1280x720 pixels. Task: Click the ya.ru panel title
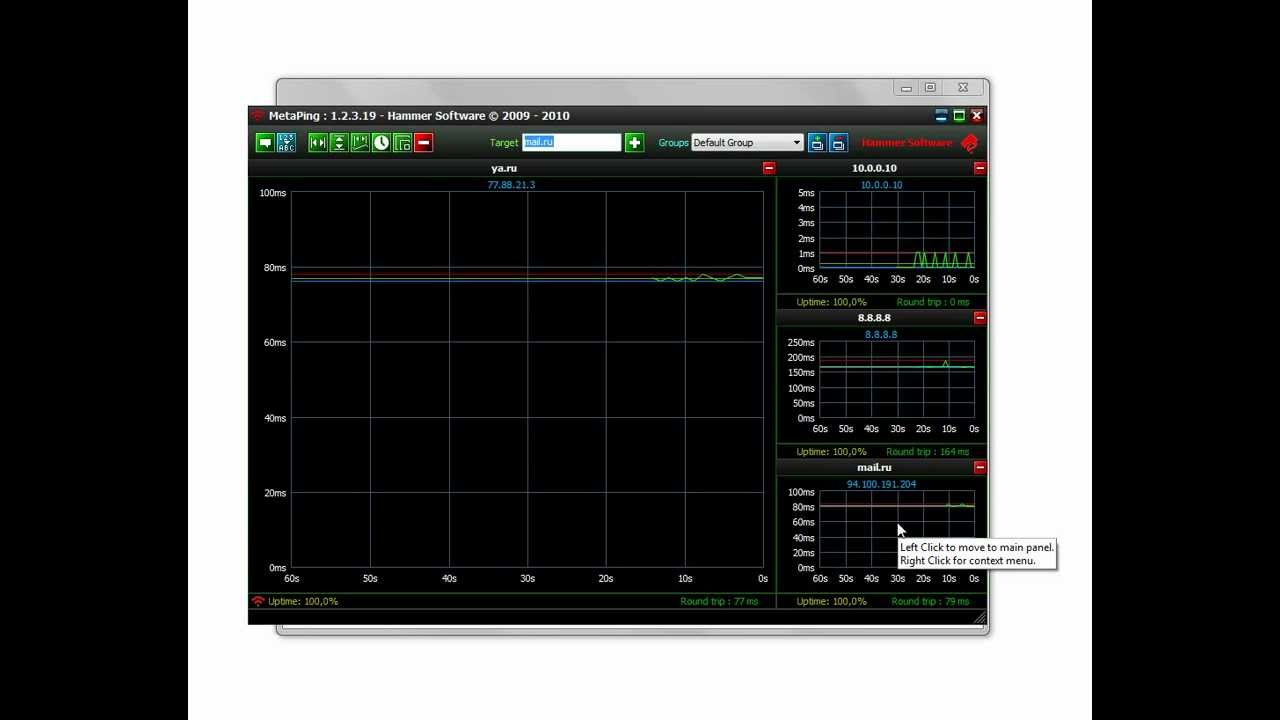[504, 168]
